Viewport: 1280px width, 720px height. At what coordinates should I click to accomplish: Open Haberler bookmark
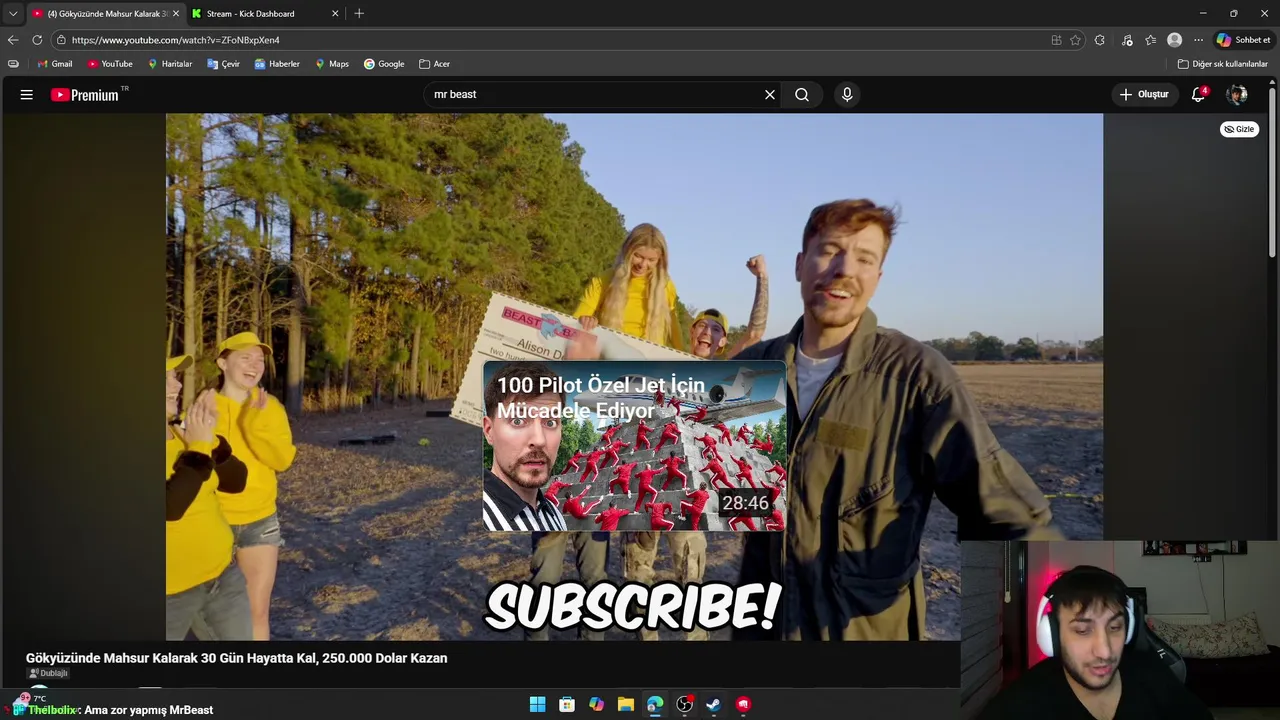277,64
